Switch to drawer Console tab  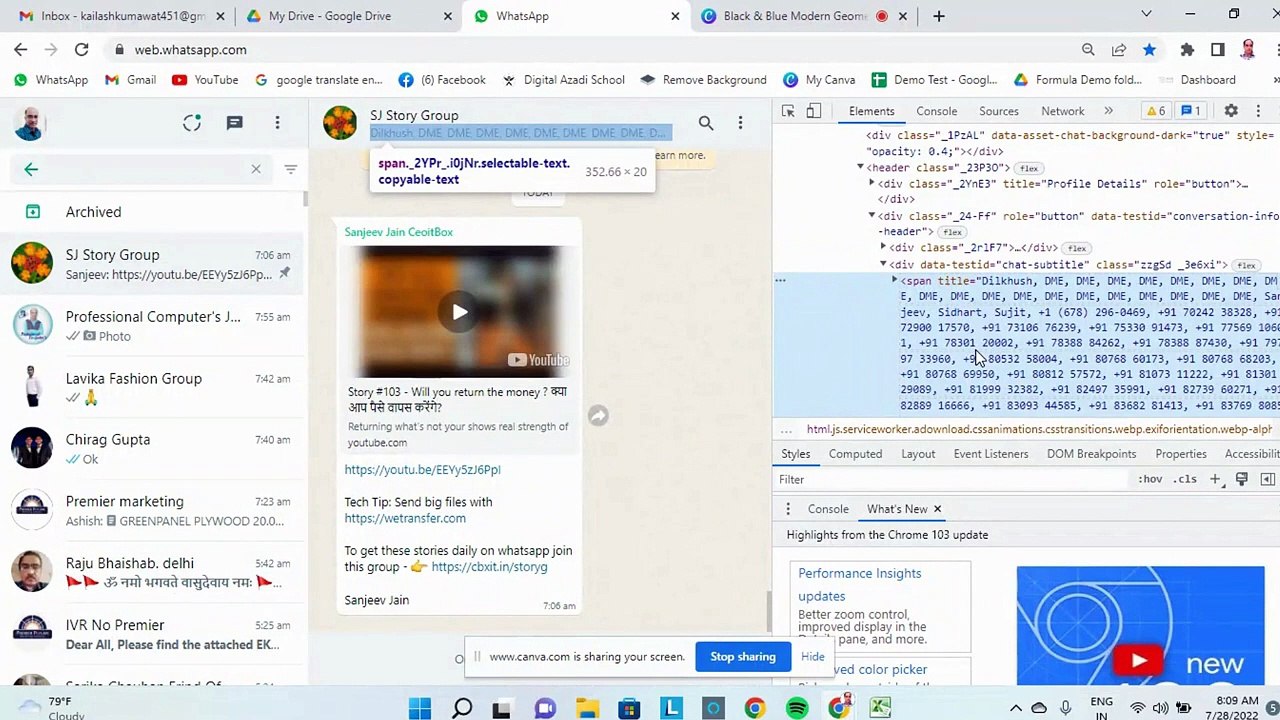(828, 509)
